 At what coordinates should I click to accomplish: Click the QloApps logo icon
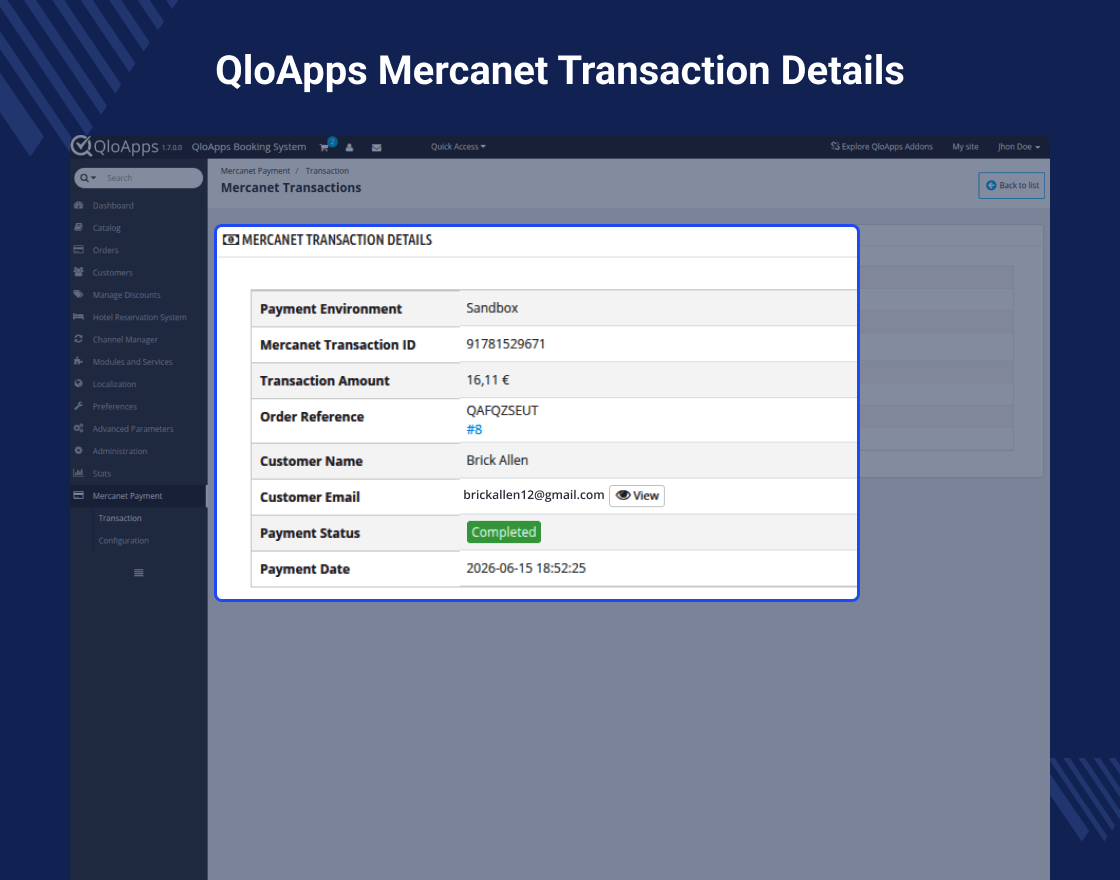(x=81, y=145)
